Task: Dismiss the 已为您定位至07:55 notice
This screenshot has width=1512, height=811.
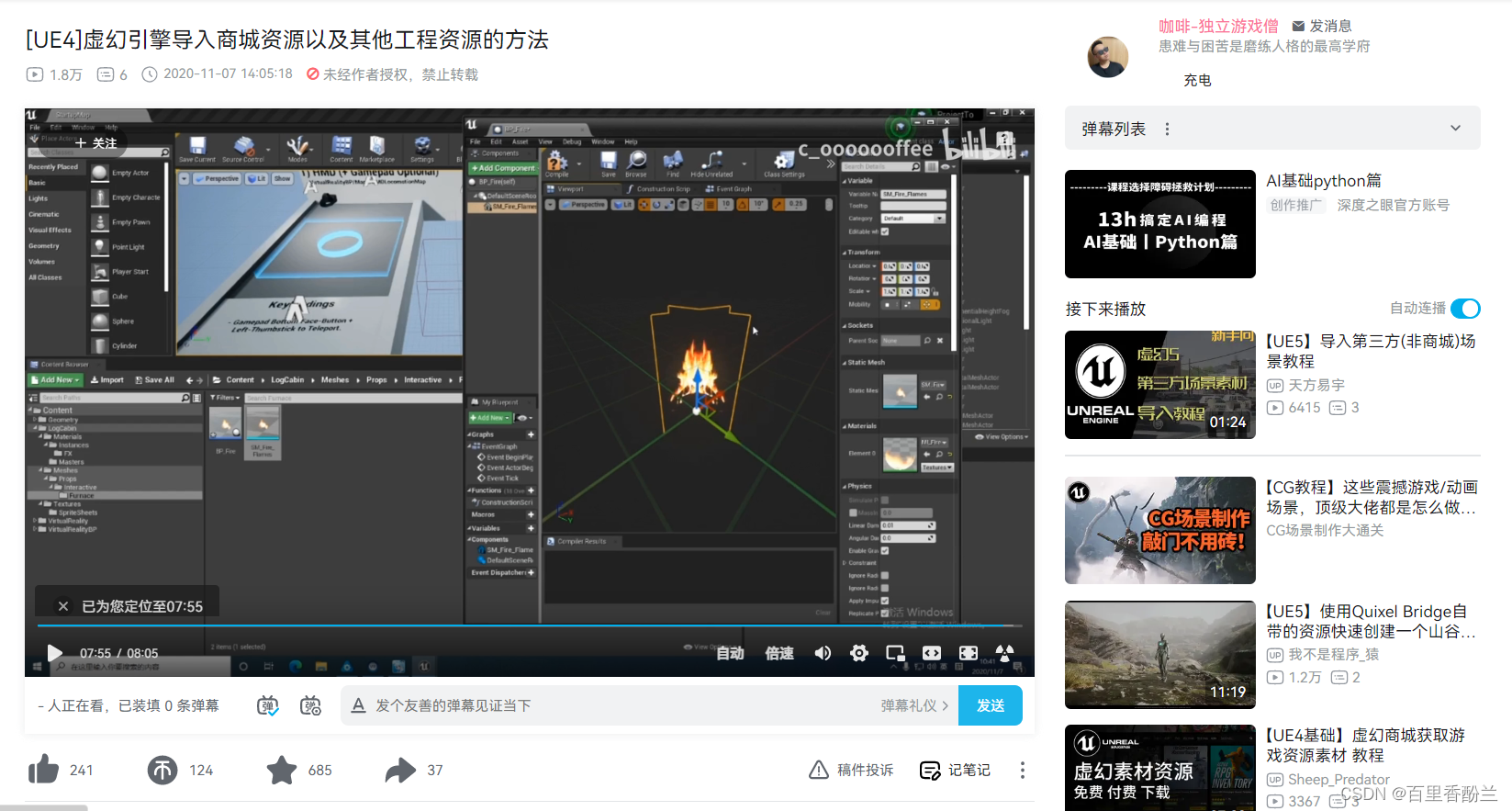Action: pyautogui.click(x=63, y=606)
